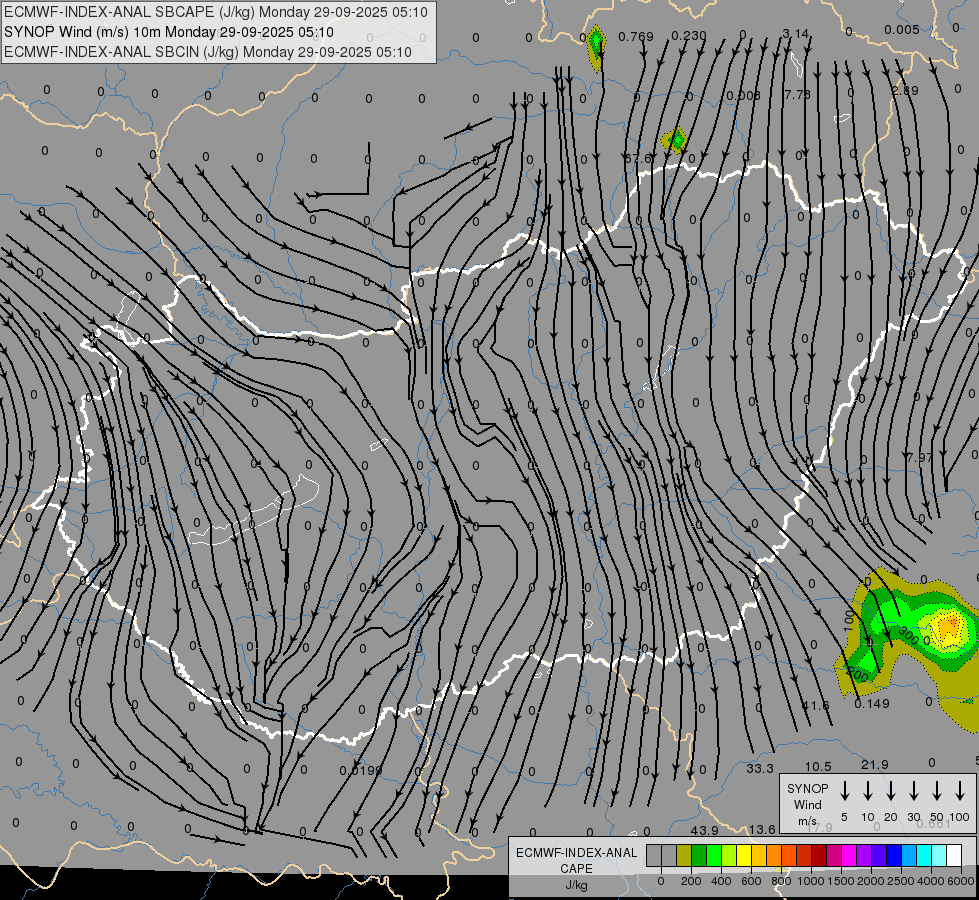
Task: Select the wind legend arrow above 30
Action: pyautogui.click(x=913, y=790)
